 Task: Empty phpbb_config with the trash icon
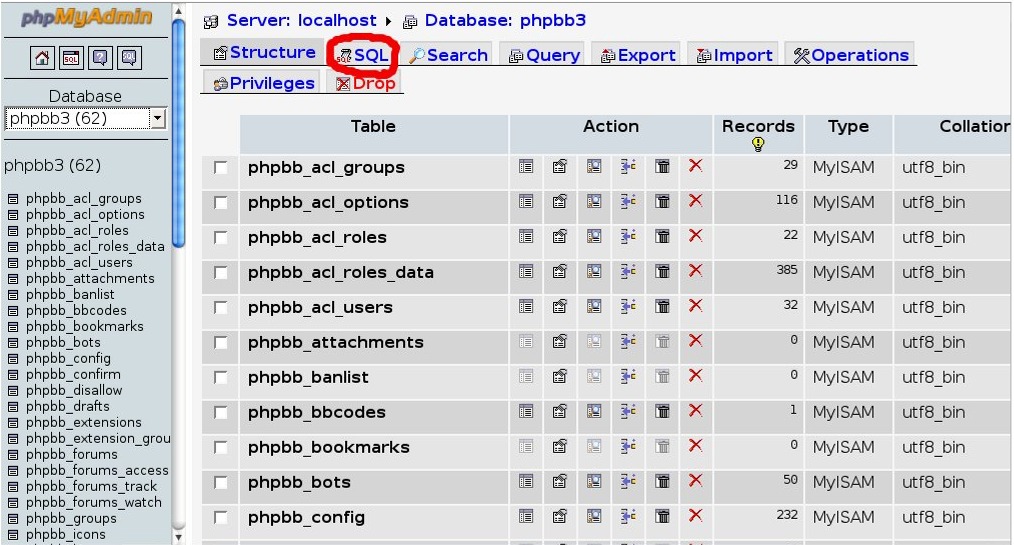point(662,516)
